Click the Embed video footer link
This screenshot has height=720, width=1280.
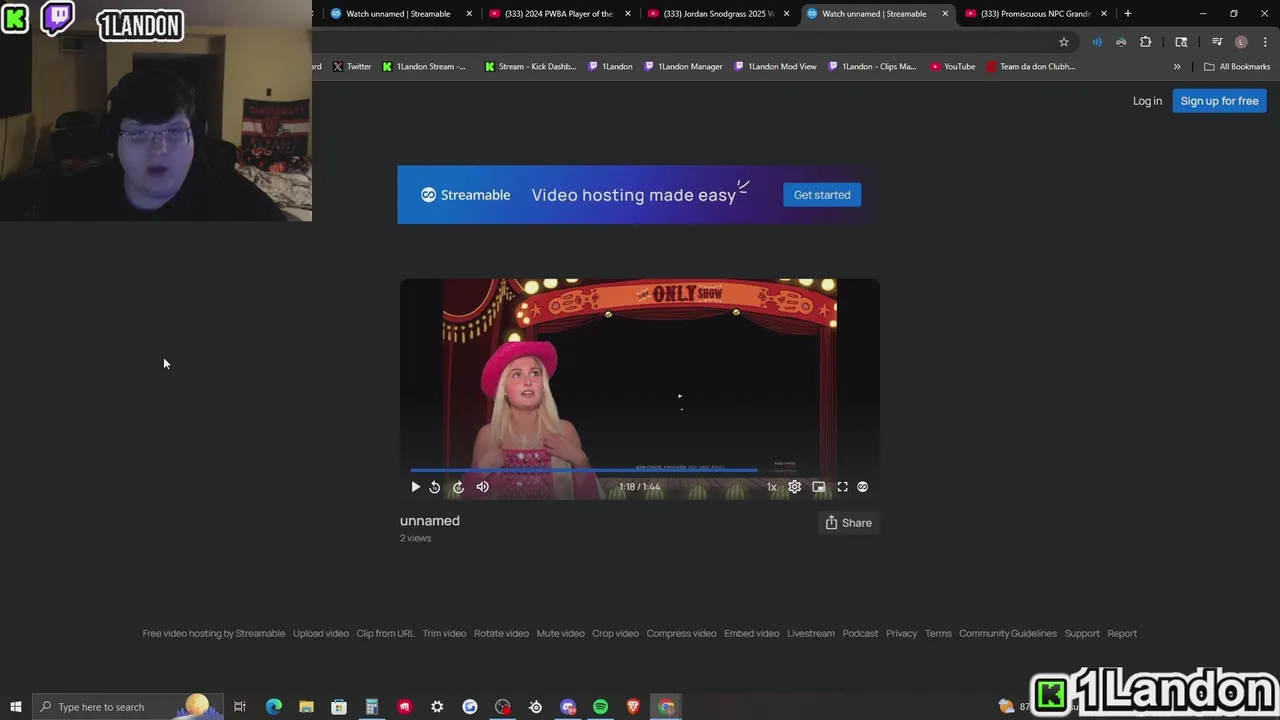click(x=752, y=633)
